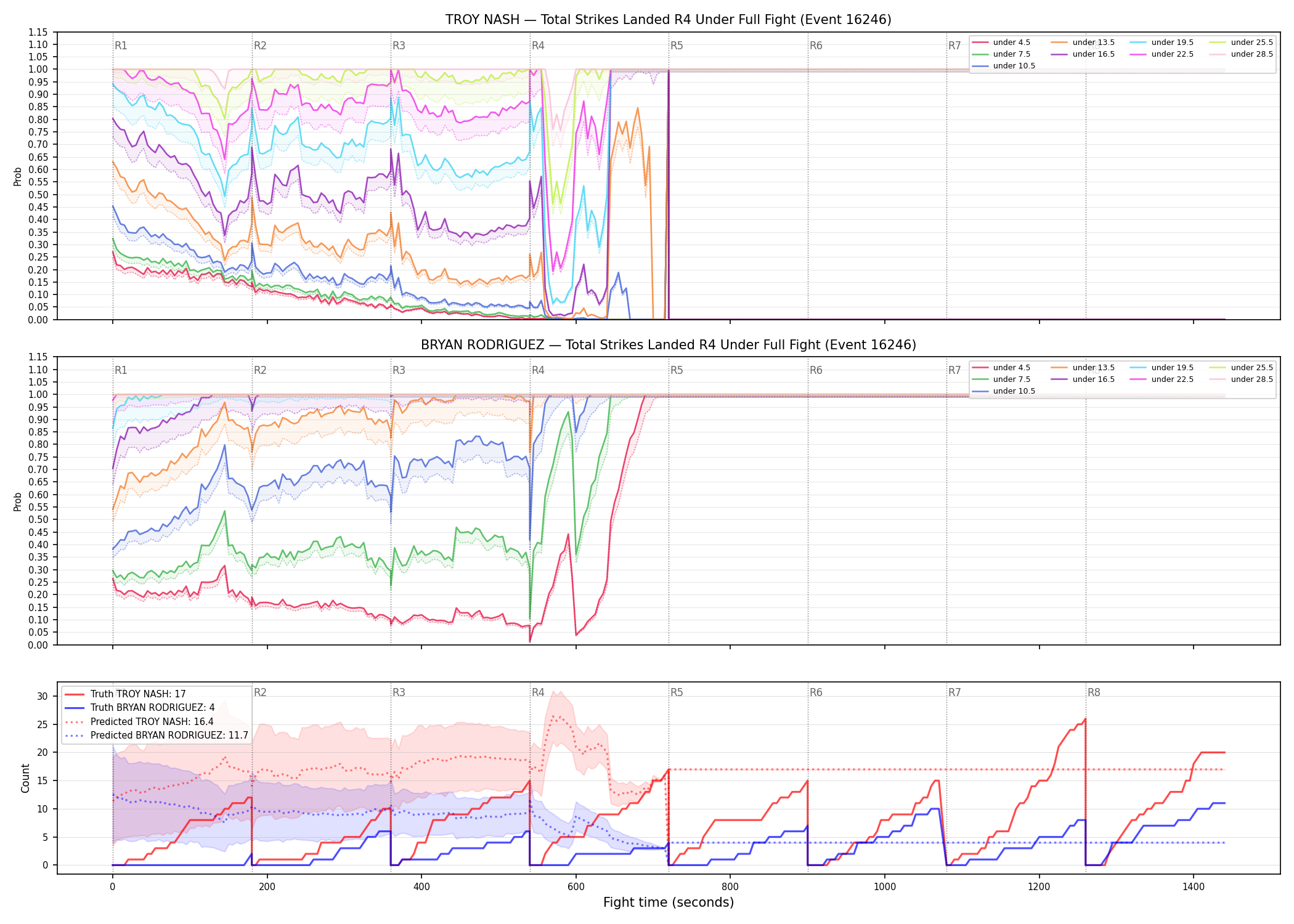Click the 1000 tick on fight time axis

tap(885, 887)
